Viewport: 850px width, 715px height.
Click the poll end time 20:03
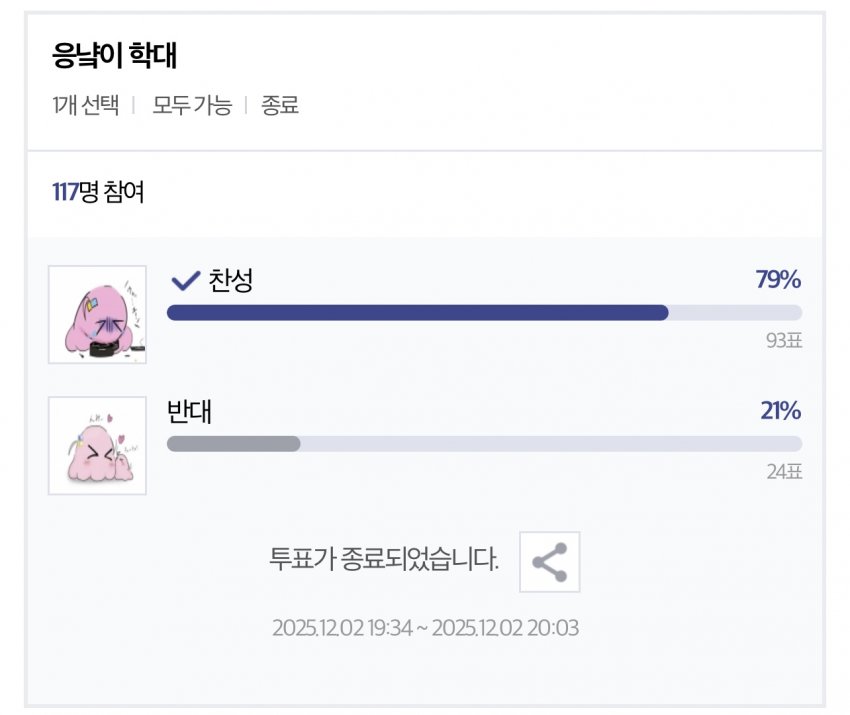(x=554, y=628)
